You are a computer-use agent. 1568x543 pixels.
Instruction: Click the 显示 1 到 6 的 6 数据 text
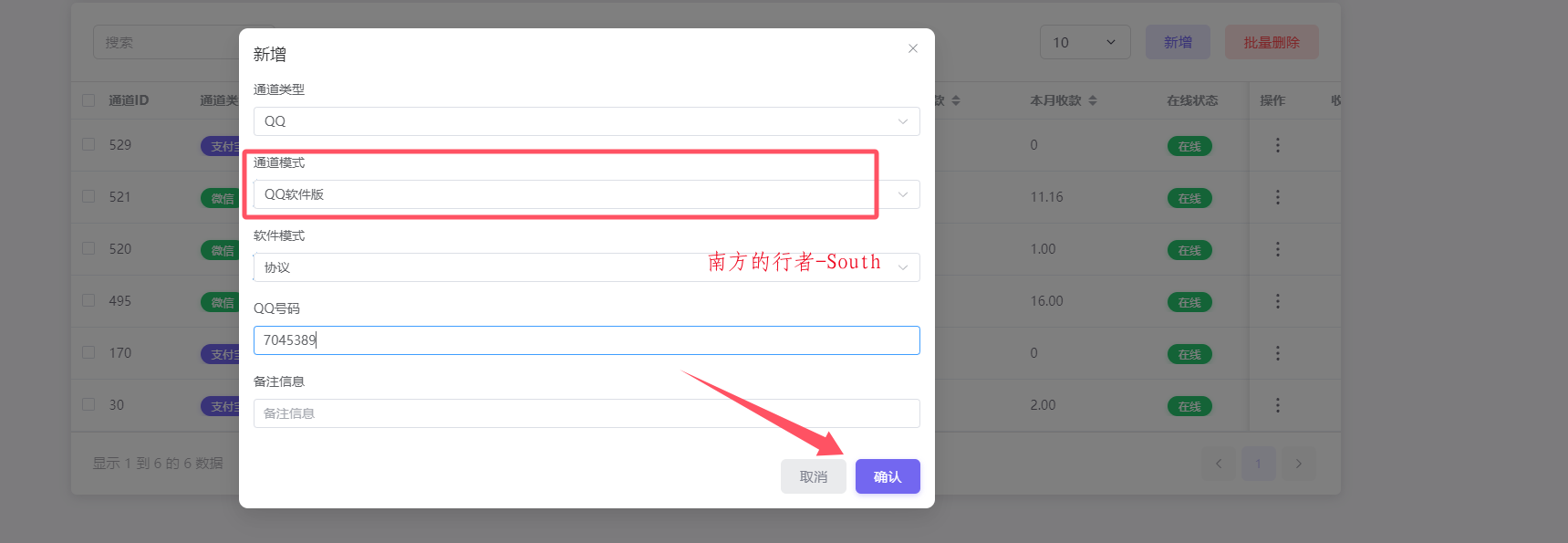click(158, 464)
